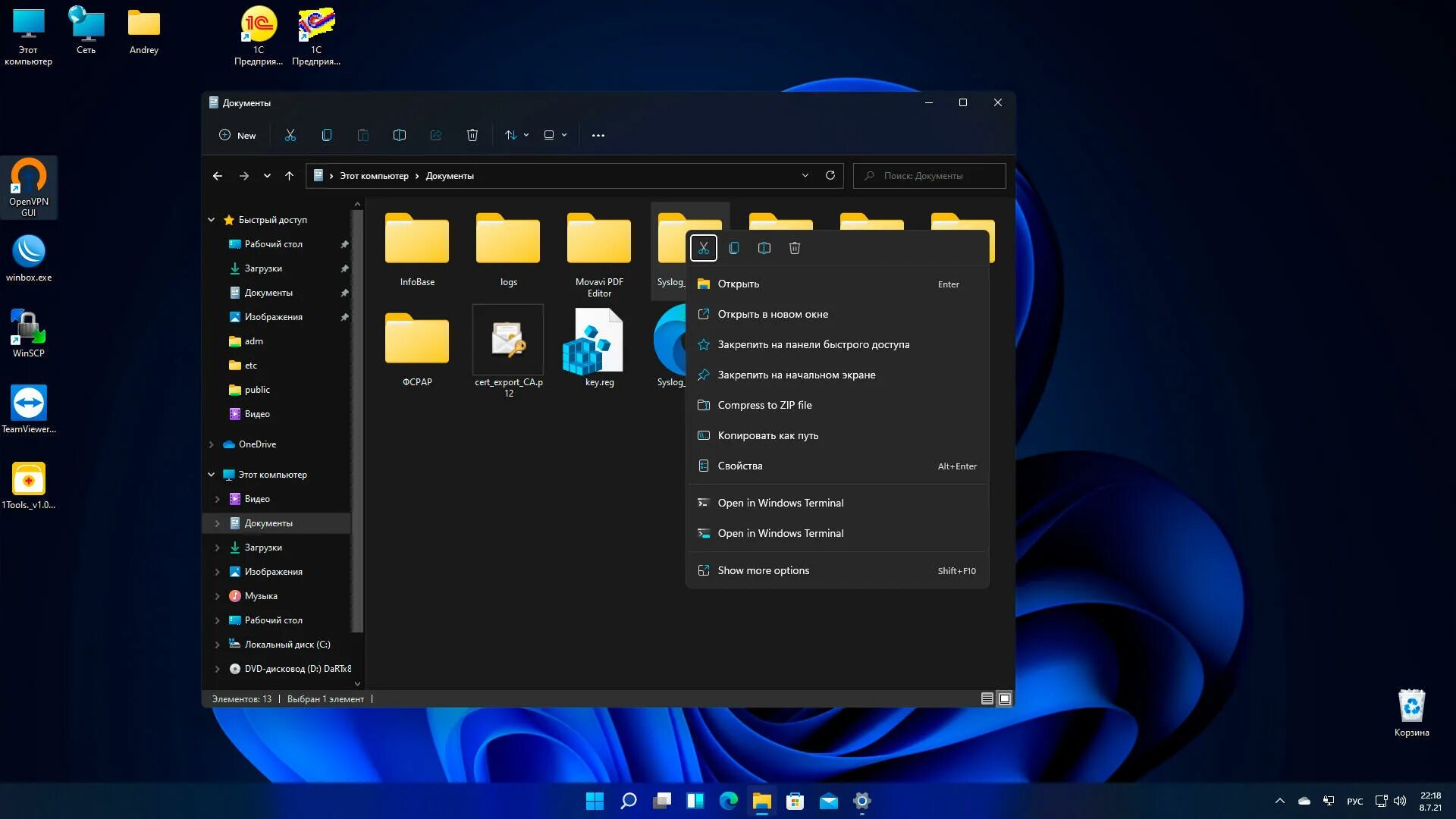Click the Delete trash icon in context menu

794,248
